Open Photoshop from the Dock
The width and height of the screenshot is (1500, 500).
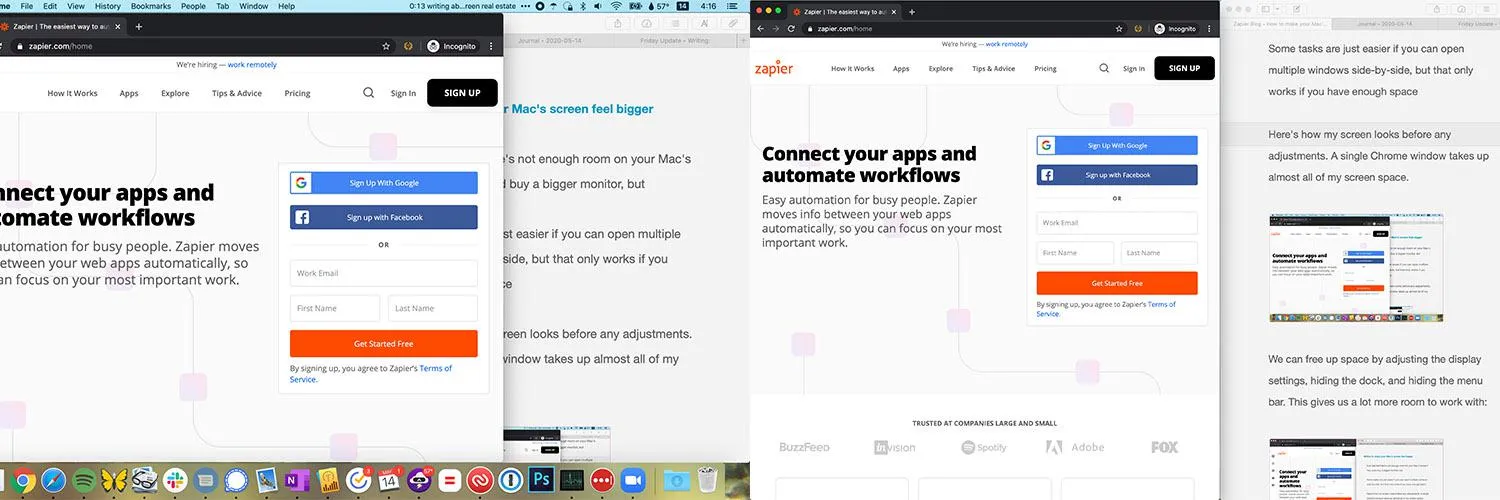click(x=541, y=481)
